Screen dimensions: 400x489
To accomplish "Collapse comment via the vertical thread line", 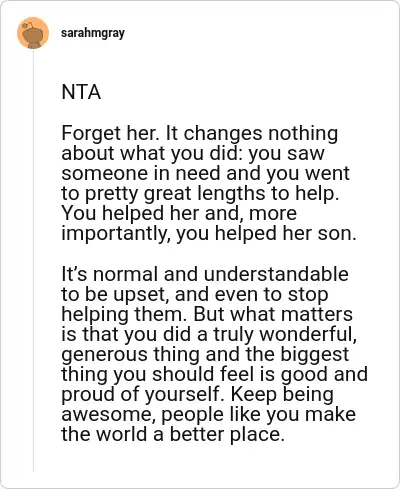I will pyautogui.click(x=33, y=260).
